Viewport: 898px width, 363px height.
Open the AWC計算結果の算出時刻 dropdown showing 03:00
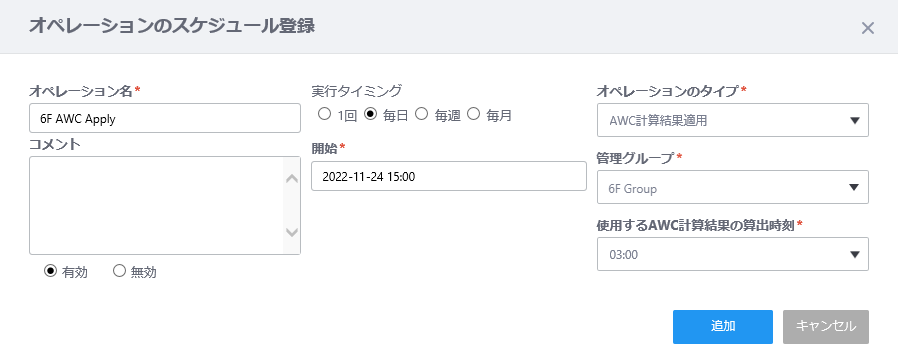click(x=732, y=254)
